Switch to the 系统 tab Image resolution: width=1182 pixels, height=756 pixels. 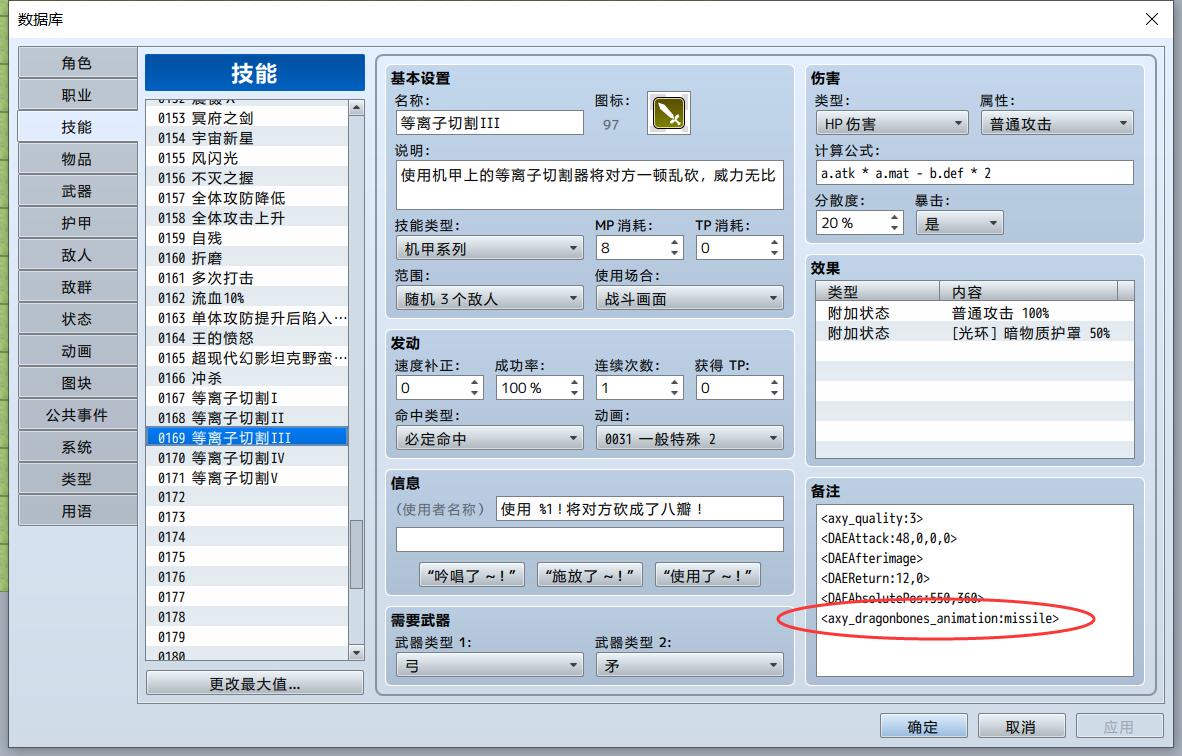click(78, 448)
